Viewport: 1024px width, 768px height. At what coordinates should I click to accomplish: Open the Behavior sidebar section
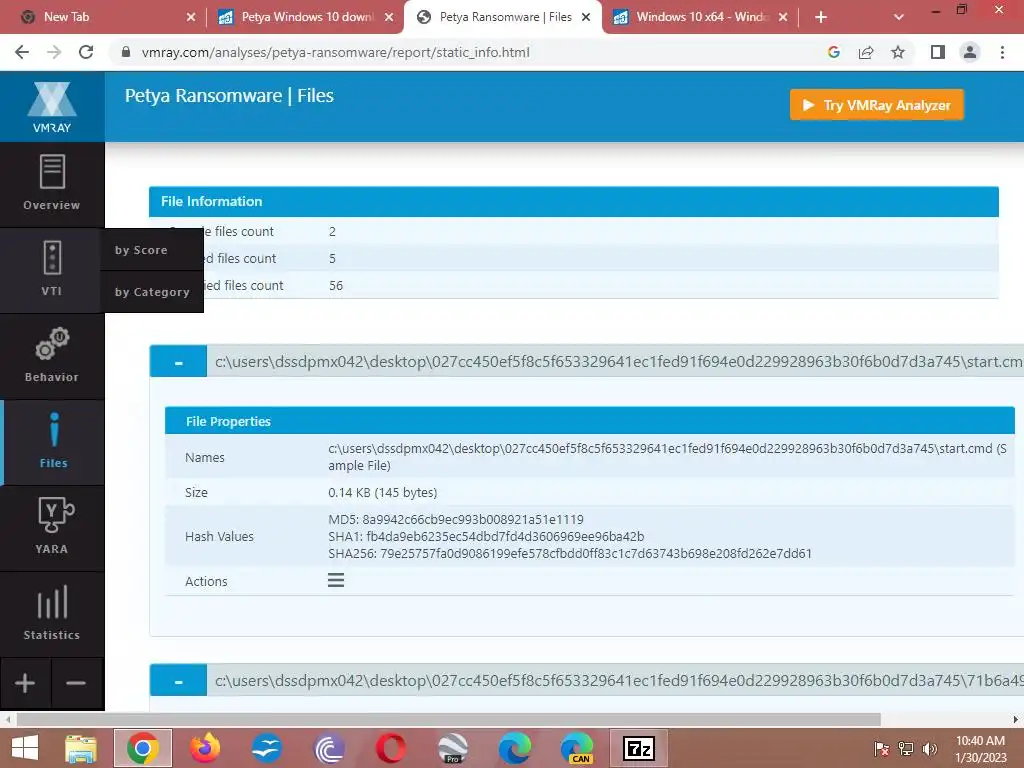click(x=52, y=355)
